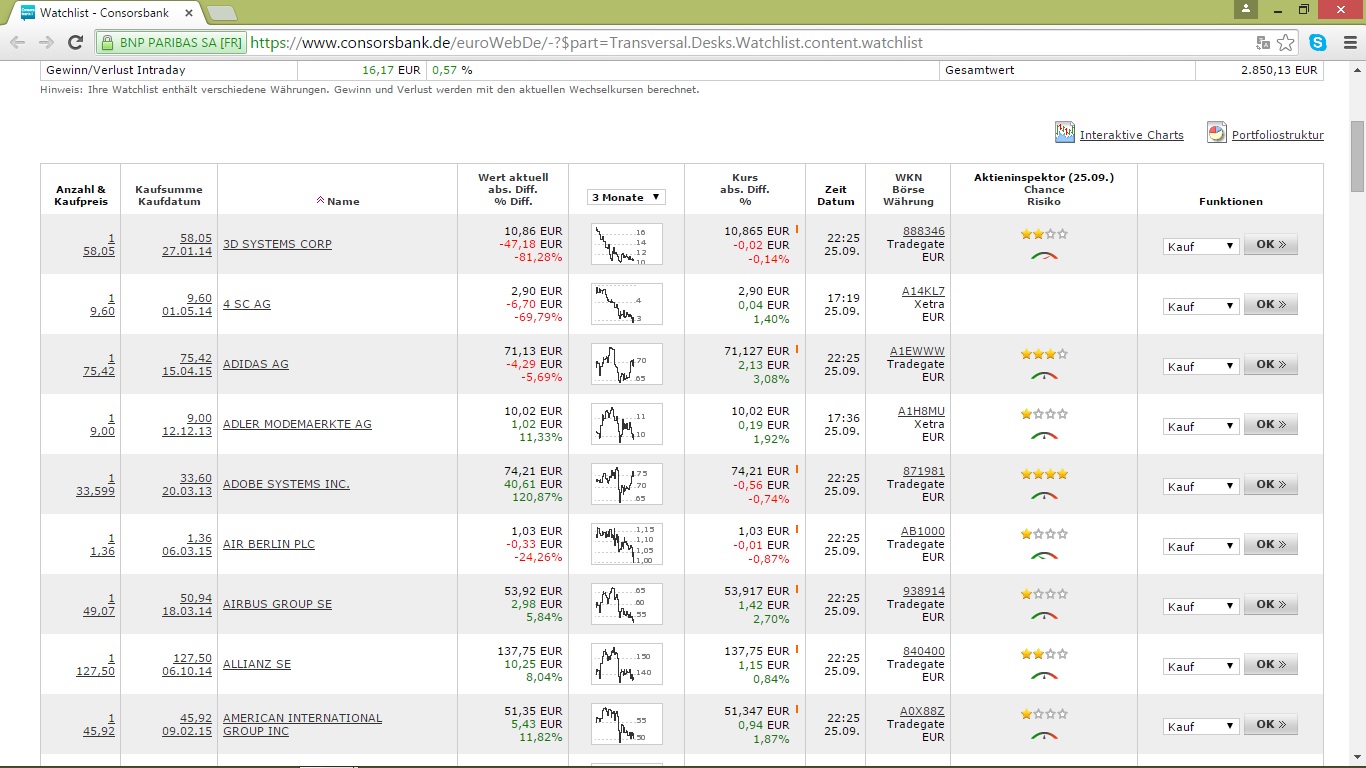
Task: Click OK button for Allianz SE
Action: pos(1270,665)
